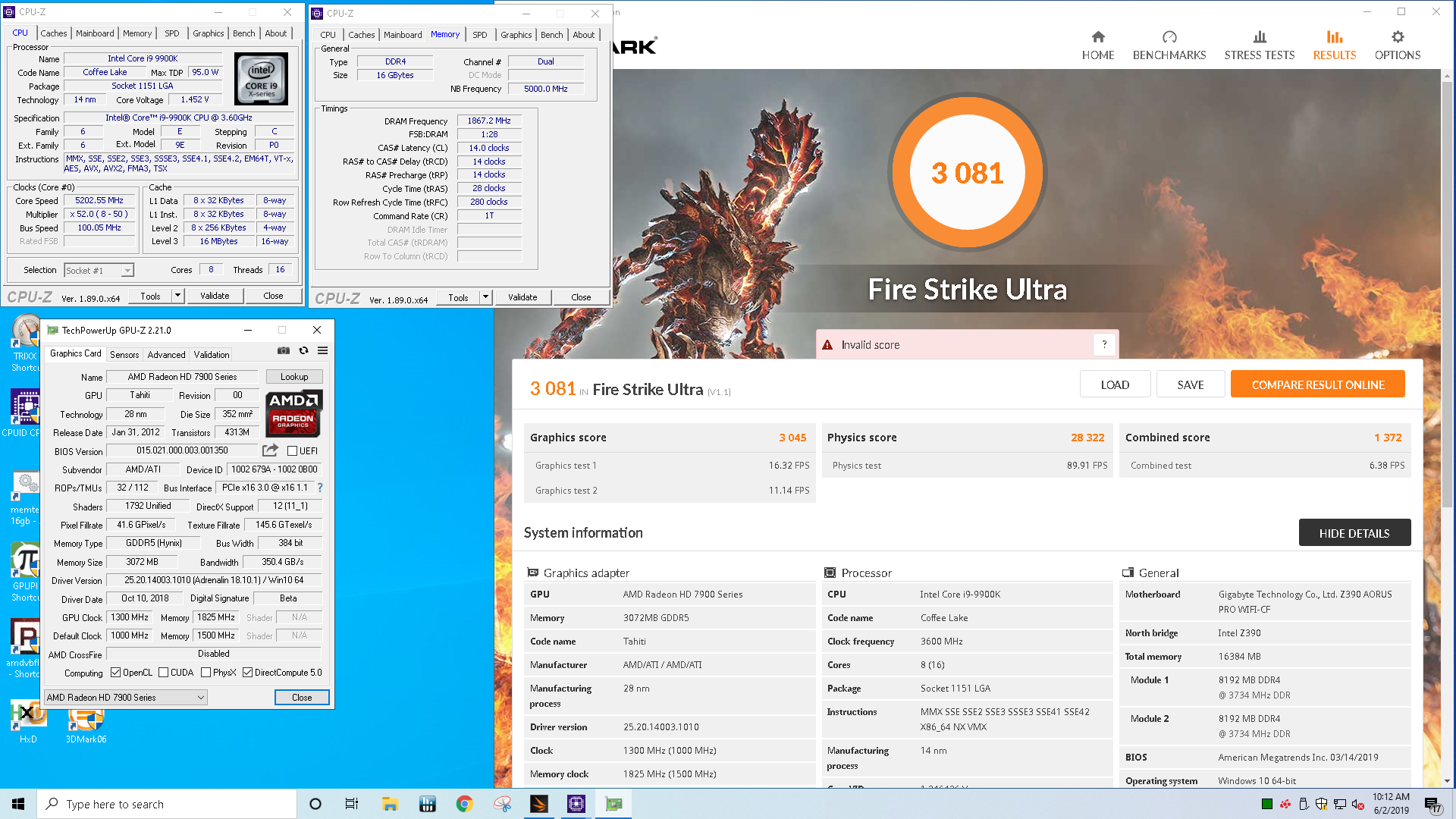
Task: Click the Close button in GPU-Z
Action: pyautogui.click(x=302, y=697)
